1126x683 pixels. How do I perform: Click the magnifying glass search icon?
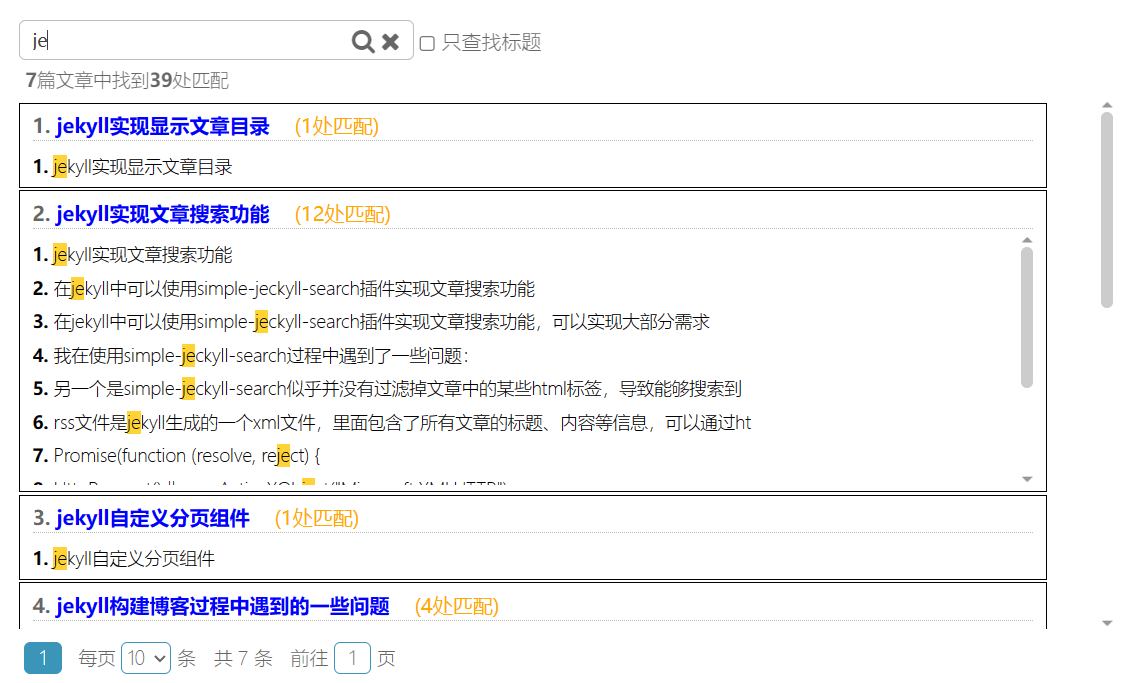[362, 41]
